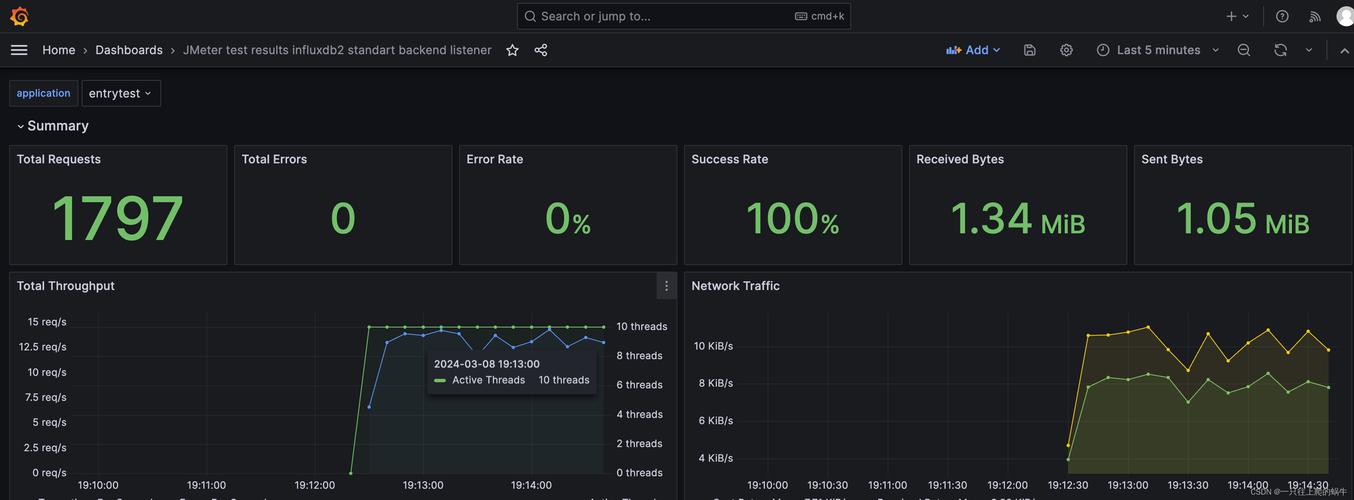
Task: Open the Network Traffic panel title
Action: pos(736,286)
